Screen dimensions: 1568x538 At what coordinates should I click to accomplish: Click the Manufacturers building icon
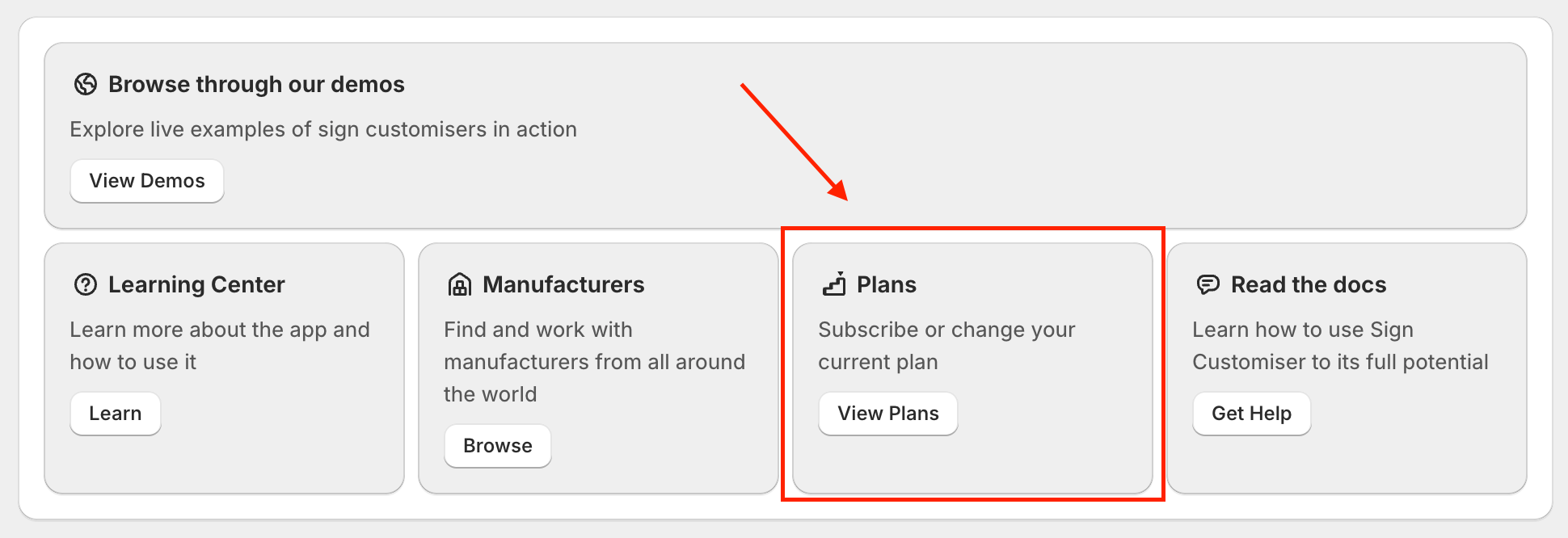tap(460, 284)
